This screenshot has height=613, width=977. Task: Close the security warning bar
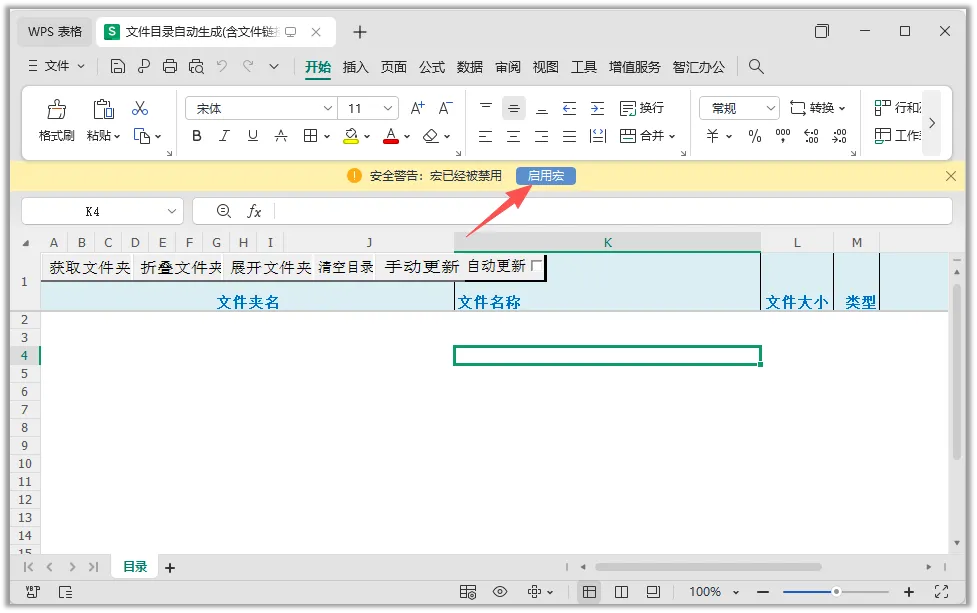click(951, 176)
